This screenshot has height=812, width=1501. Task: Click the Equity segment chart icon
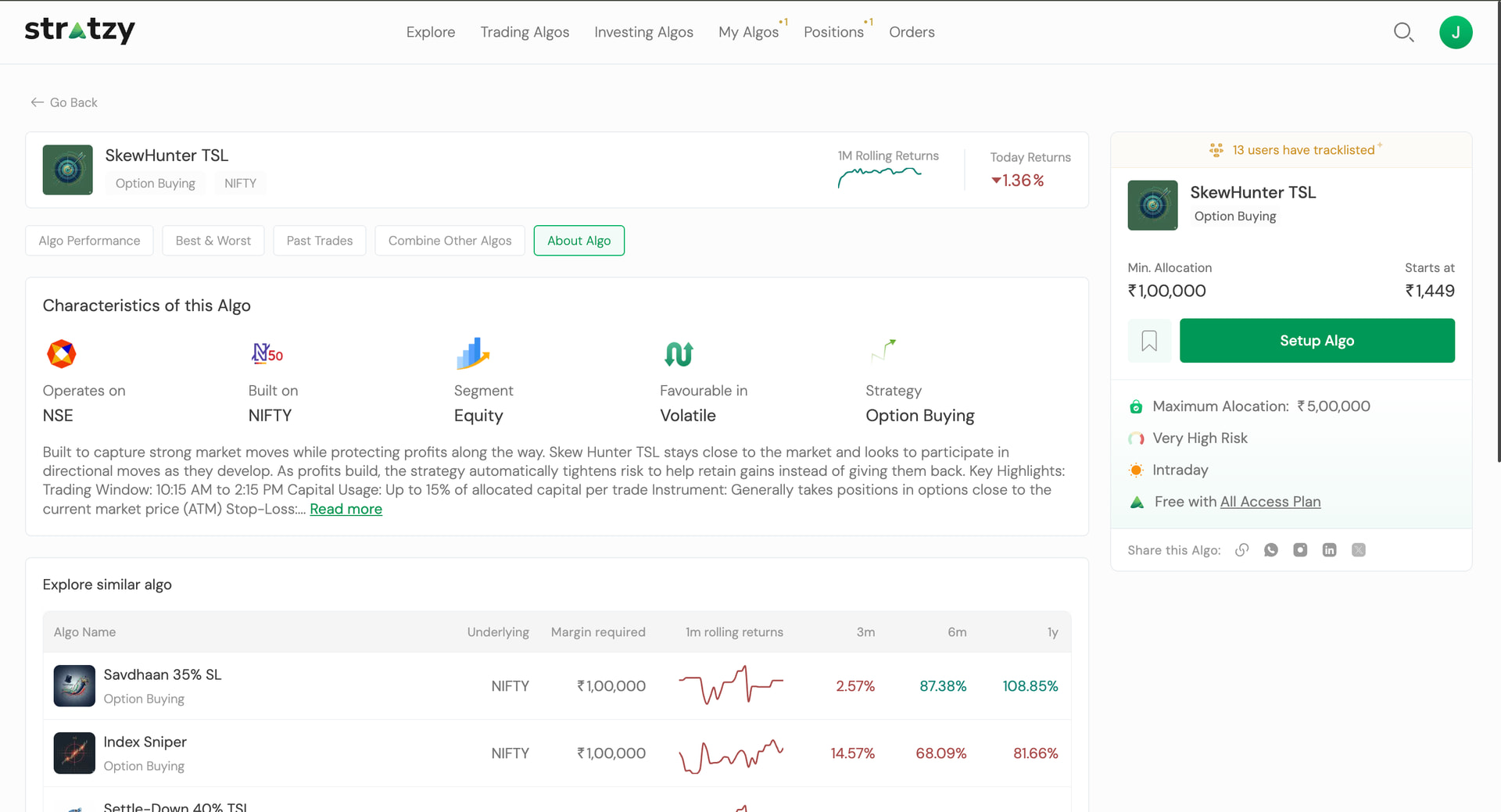(x=472, y=353)
